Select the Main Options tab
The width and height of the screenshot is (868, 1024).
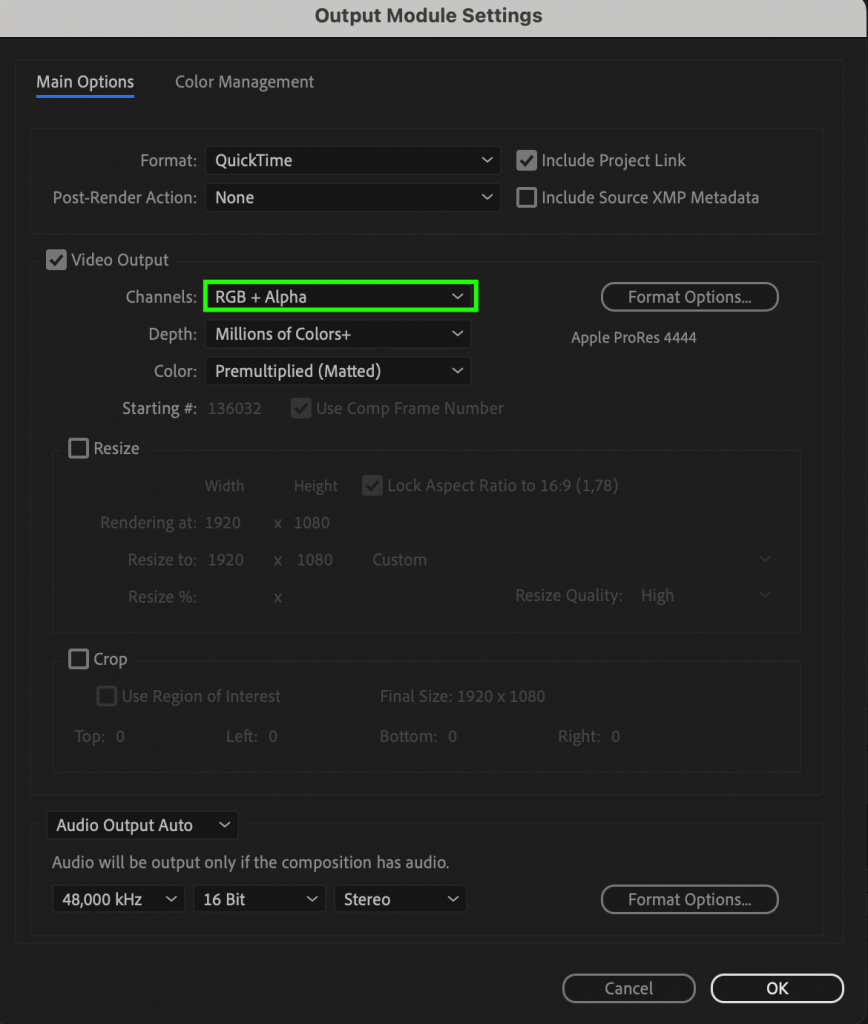(84, 82)
